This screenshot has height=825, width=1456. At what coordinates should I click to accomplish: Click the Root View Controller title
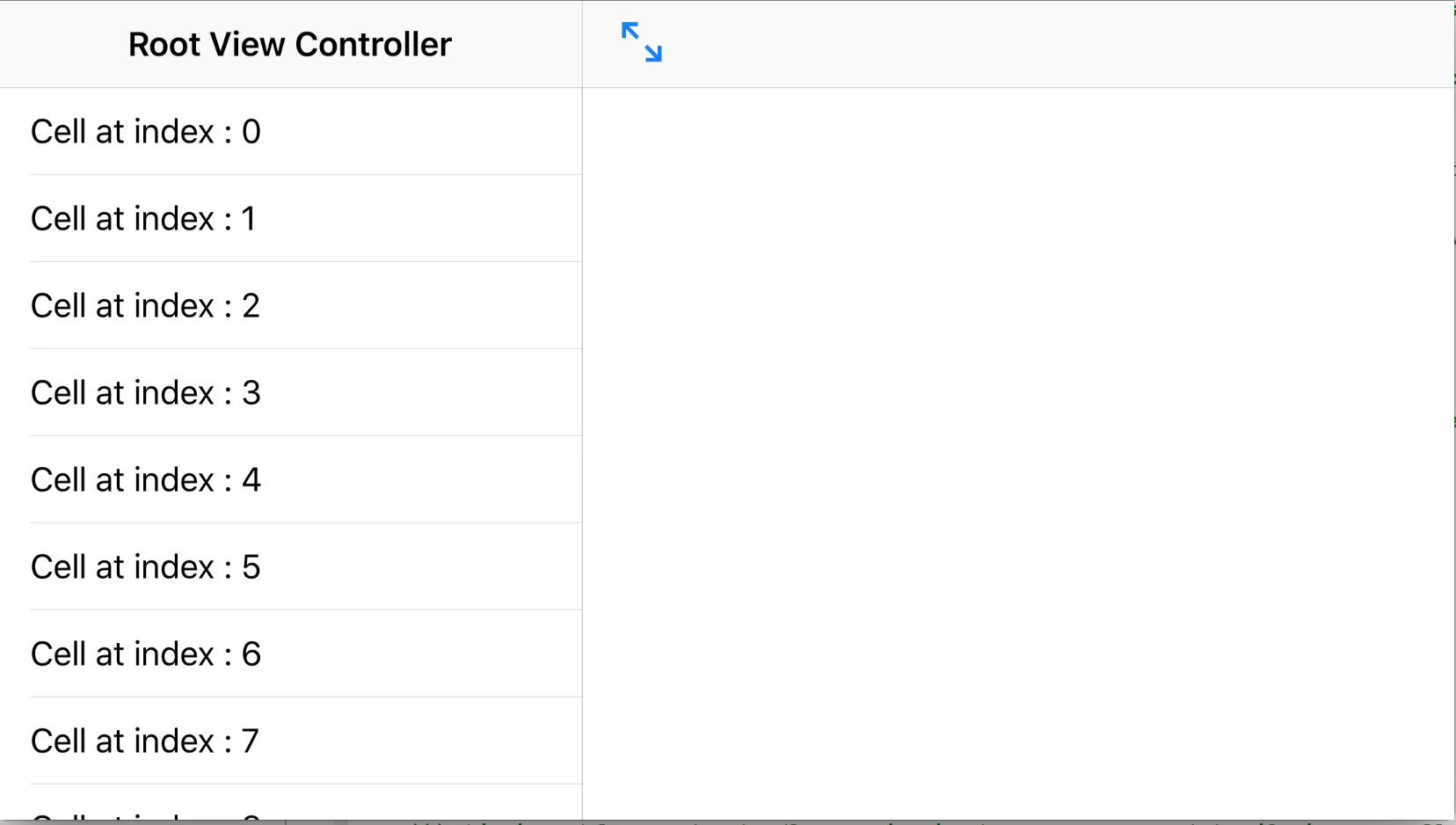click(x=289, y=45)
